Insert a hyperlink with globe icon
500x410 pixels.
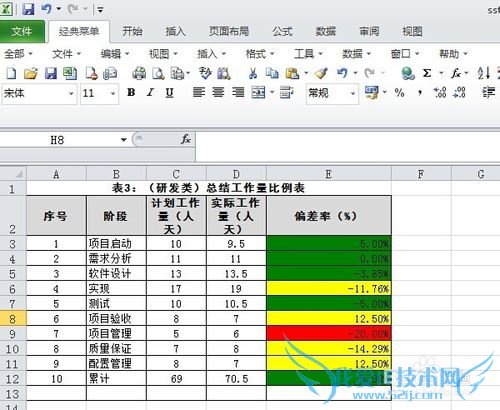click(x=408, y=73)
